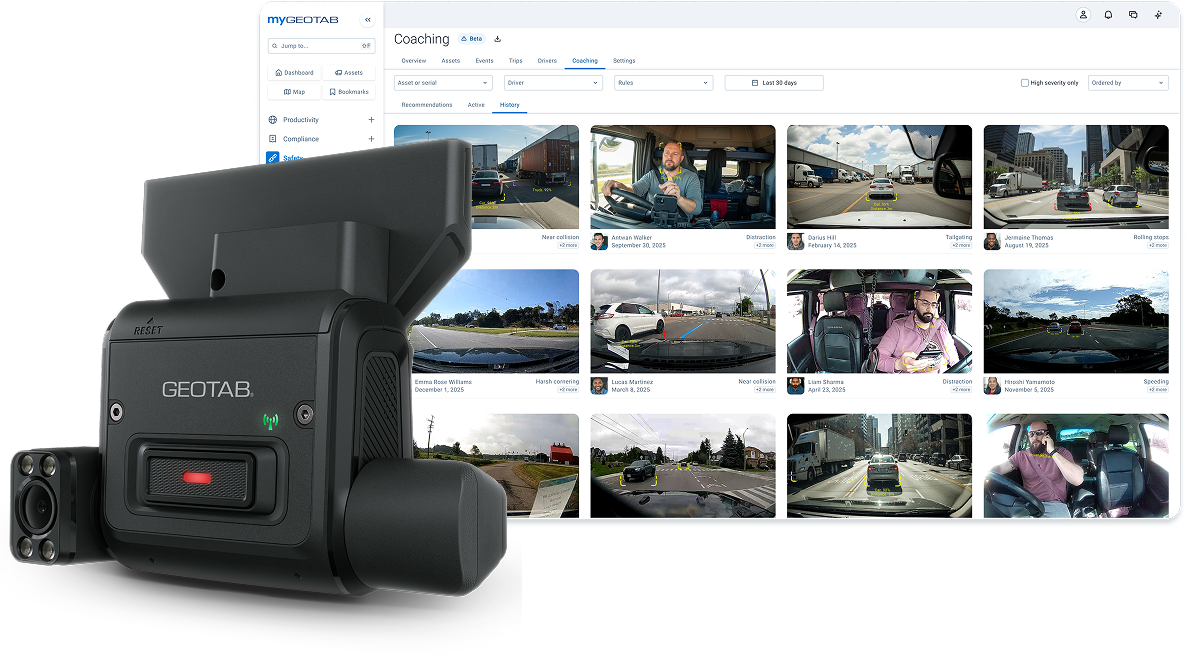
Task: Open the Ordered by dropdown
Action: click(x=1128, y=83)
